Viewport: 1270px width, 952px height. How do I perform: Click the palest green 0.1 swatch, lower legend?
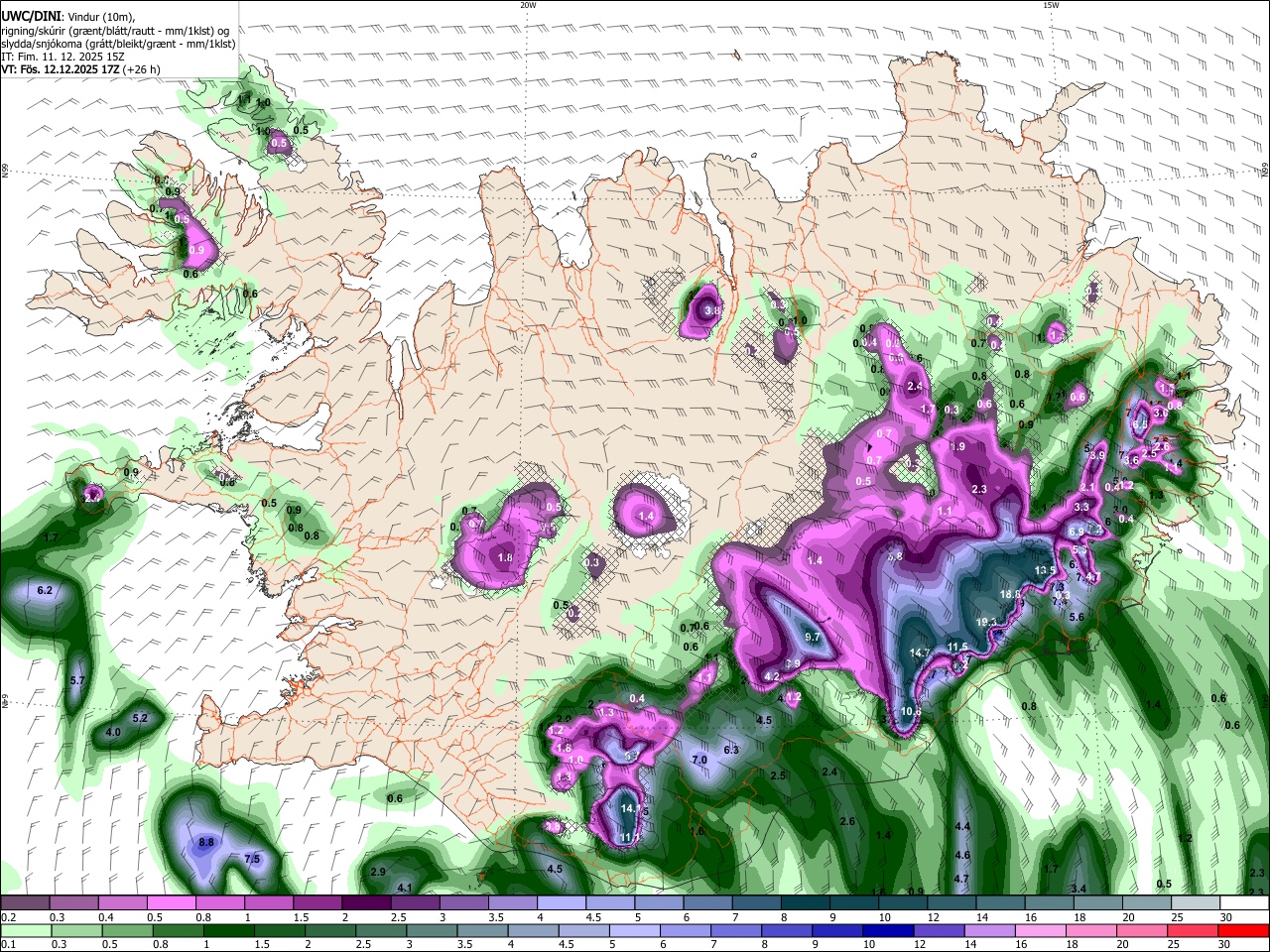point(25,930)
